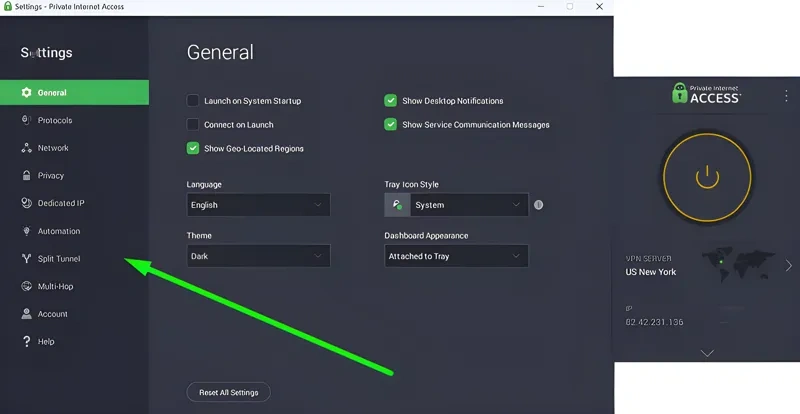Viewport: 800px width, 414px height.
Task: Click the Account person icon
Action: click(x=27, y=314)
